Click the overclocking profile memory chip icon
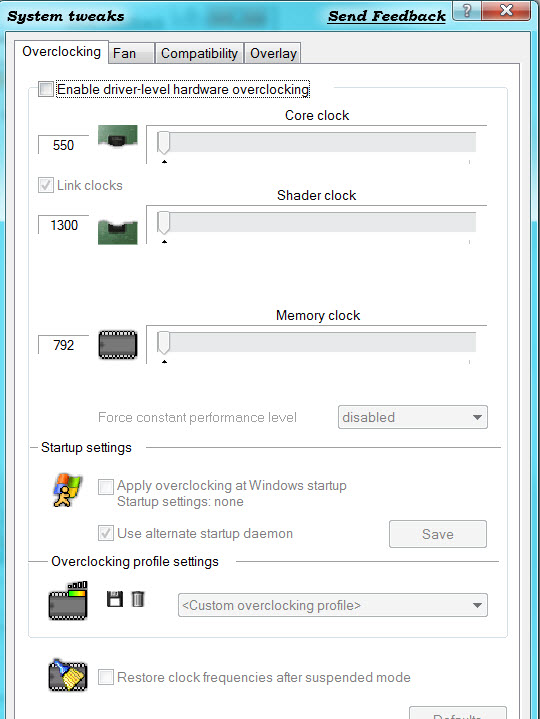The width and height of the screenshot is (540, 719). tap(68, 601)
